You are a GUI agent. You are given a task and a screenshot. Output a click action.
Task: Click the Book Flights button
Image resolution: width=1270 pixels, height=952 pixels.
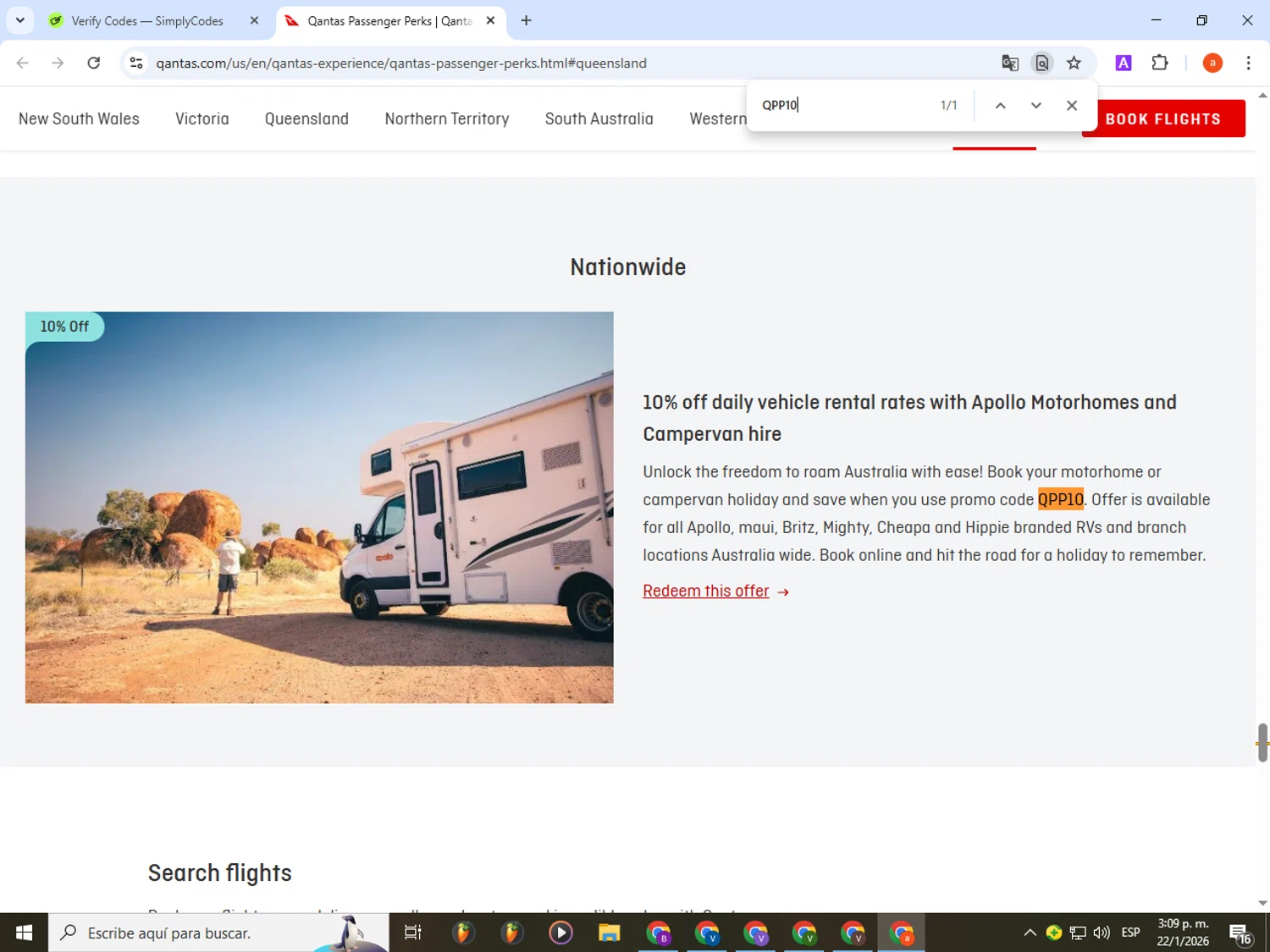(x=1163, y=118)
